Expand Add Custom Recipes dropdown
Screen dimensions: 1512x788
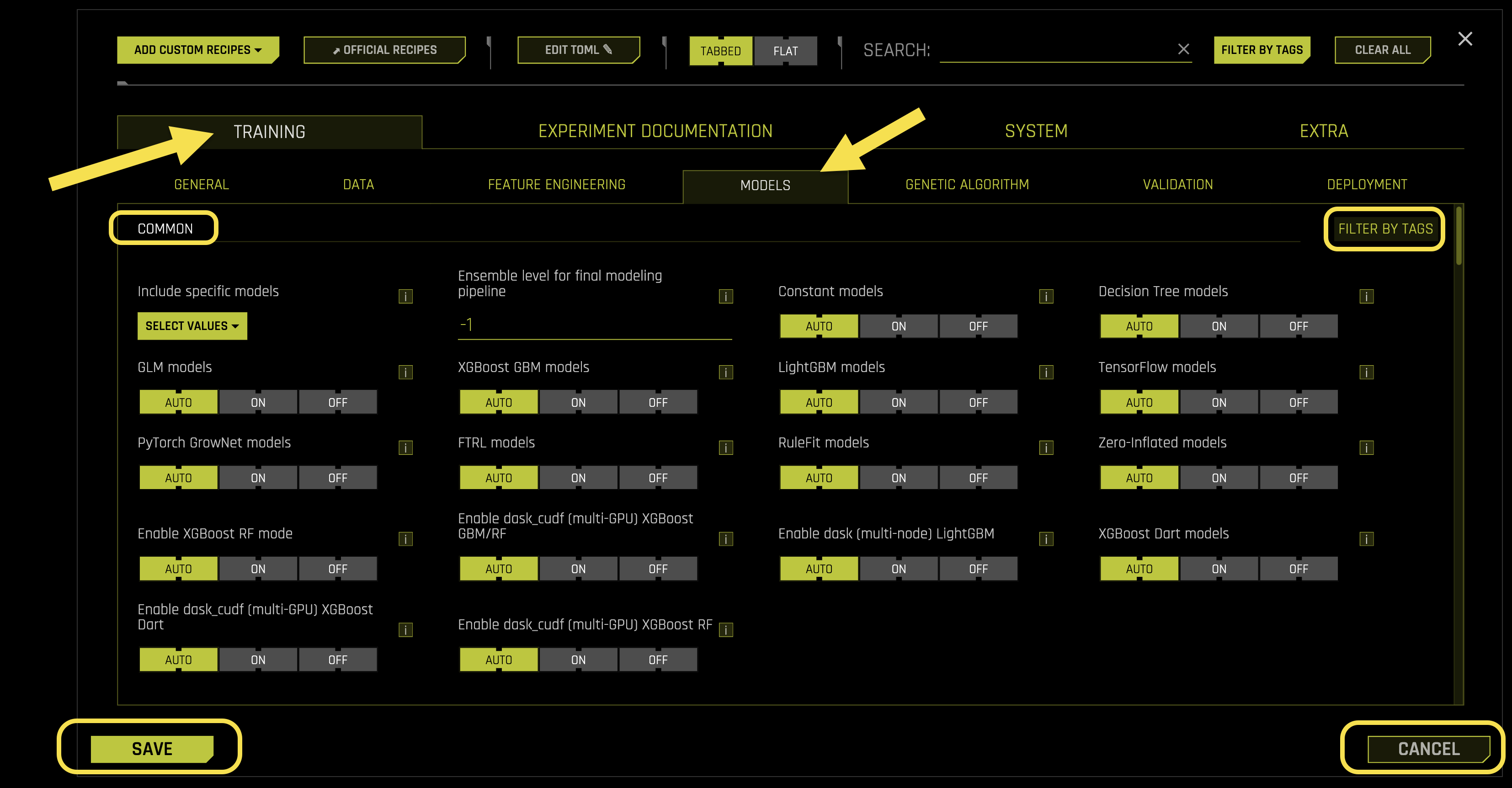click(x=198, y=50)
